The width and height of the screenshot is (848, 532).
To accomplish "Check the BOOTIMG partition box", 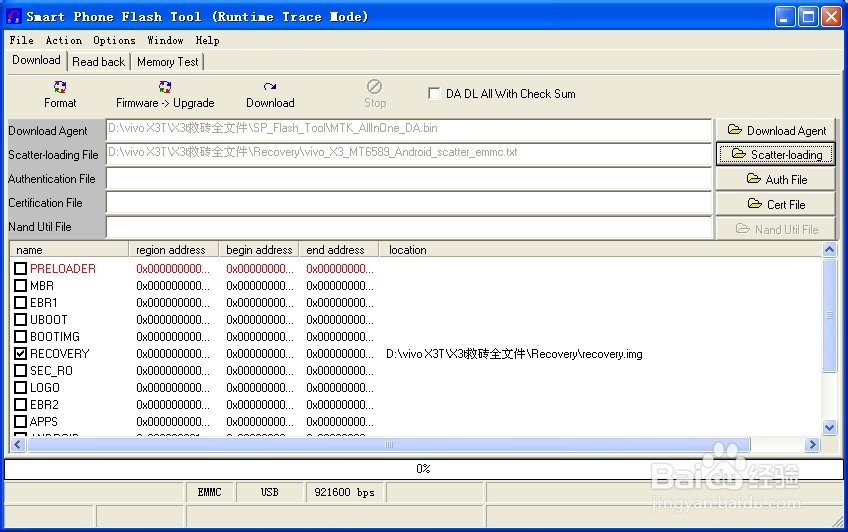I will coord(21,336).
